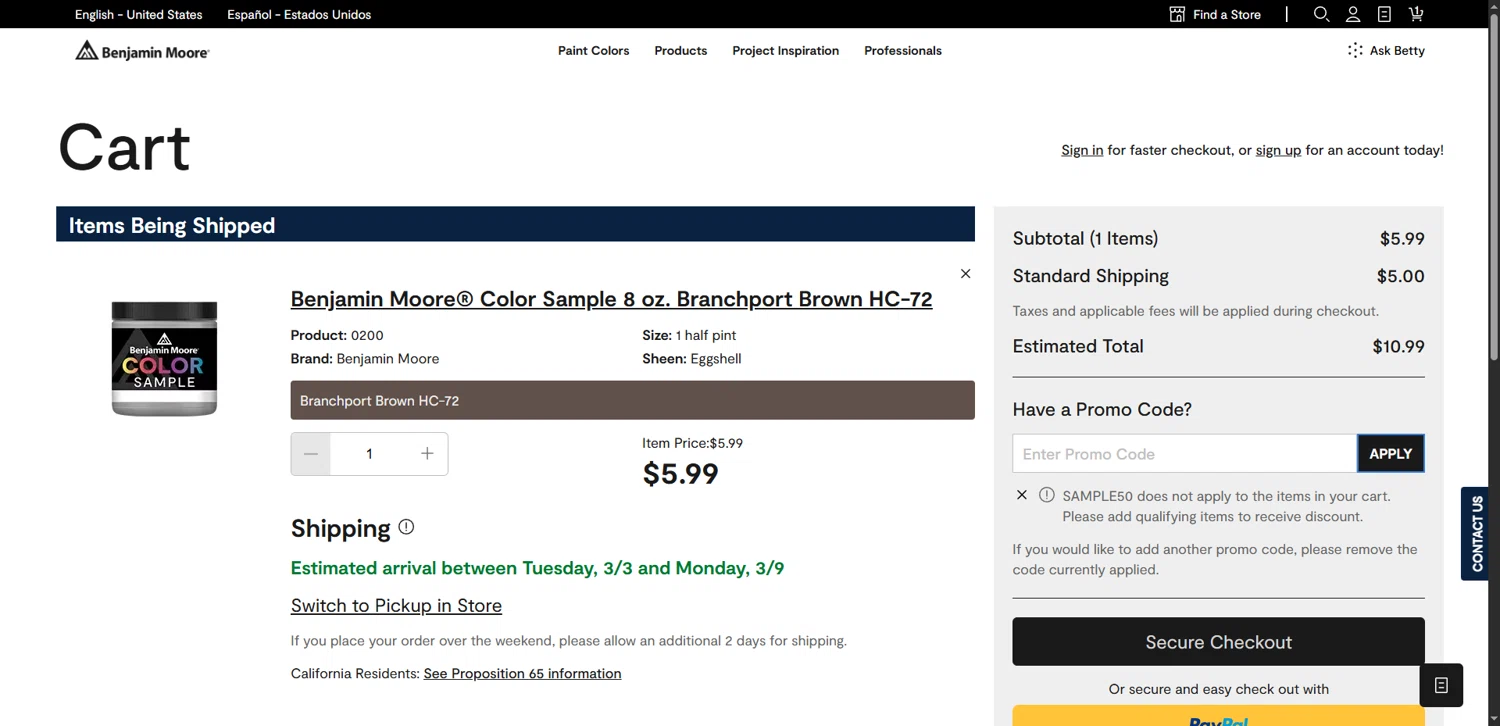Click the Benjamin Moore logo

point(142,51)
